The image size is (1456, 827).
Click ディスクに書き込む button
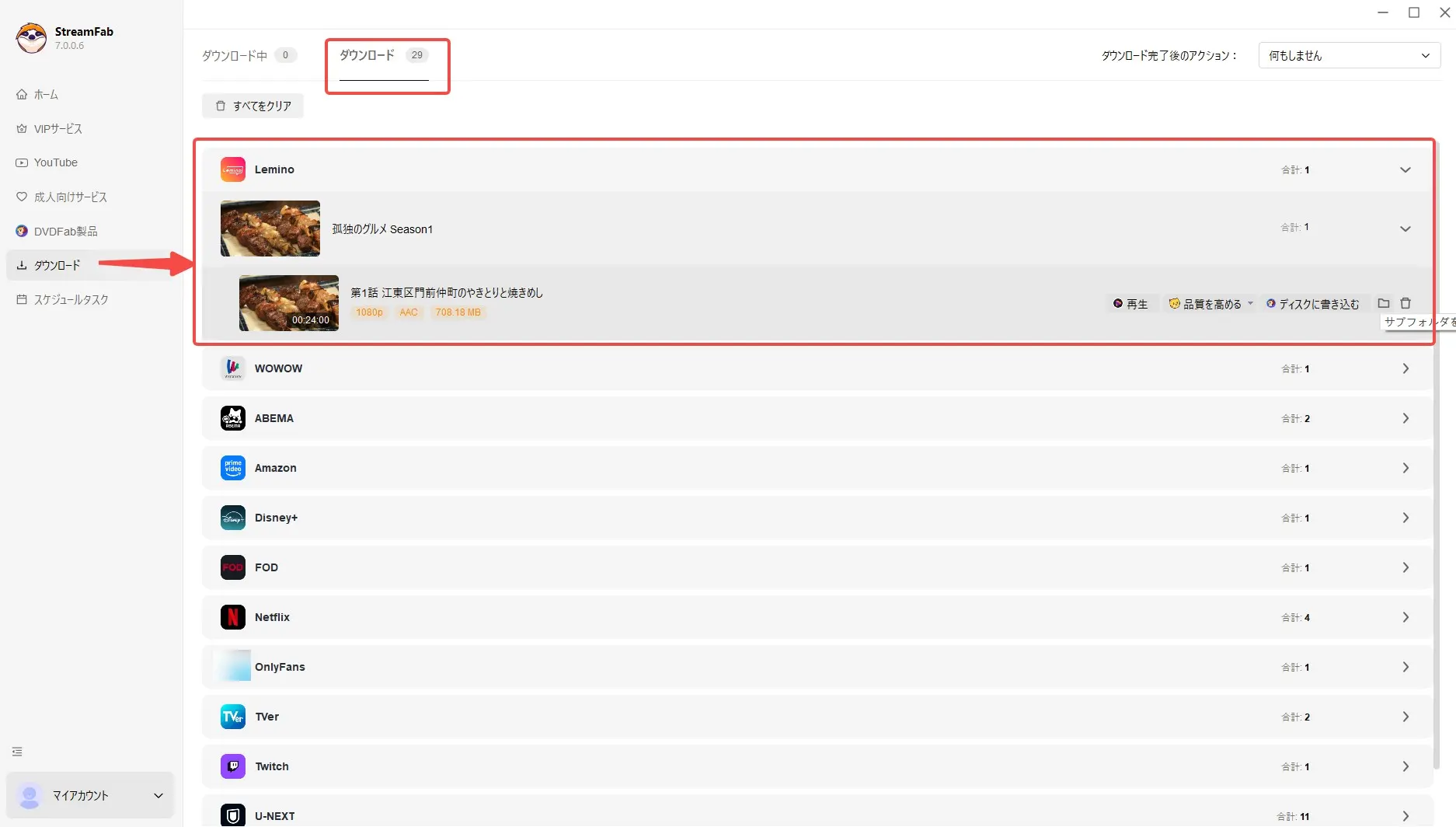[1312, 304]
